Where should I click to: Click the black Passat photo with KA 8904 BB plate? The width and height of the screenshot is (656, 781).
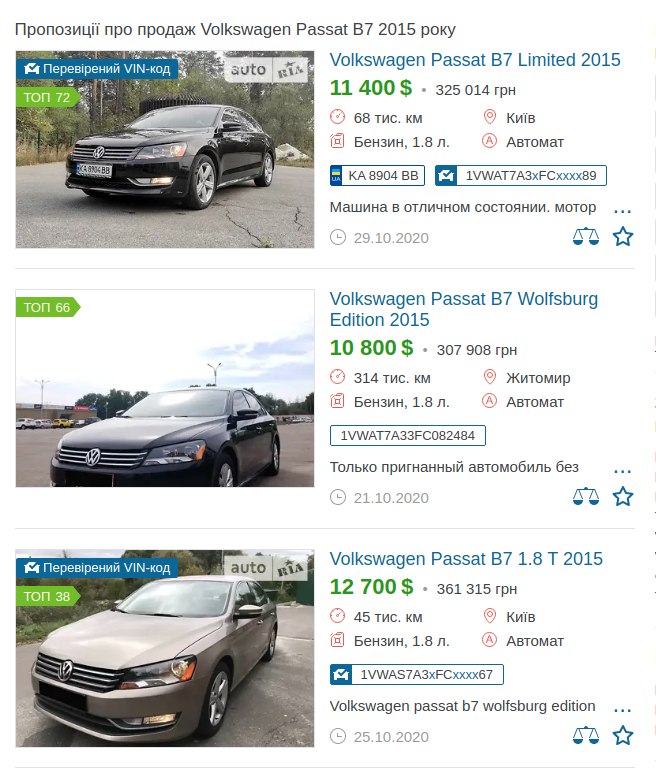click(165, 149)
